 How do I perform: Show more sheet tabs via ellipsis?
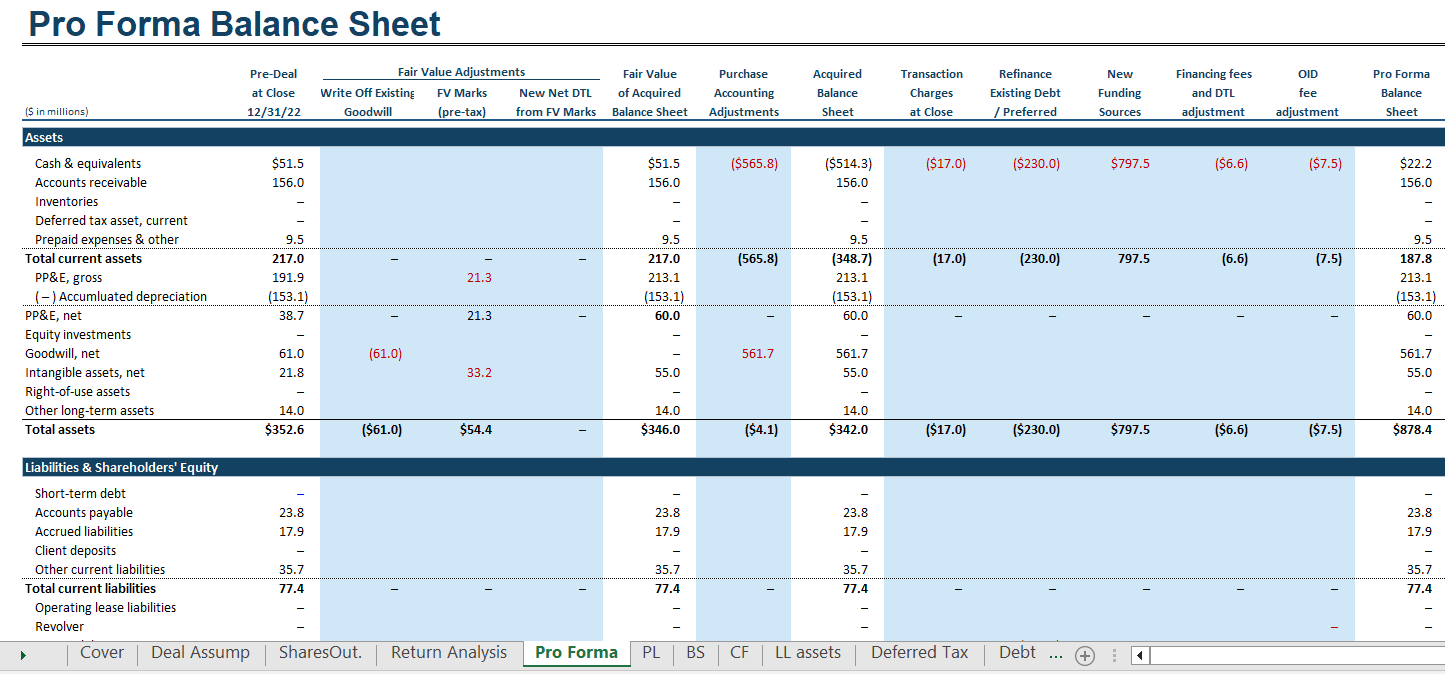[1056, 654]
